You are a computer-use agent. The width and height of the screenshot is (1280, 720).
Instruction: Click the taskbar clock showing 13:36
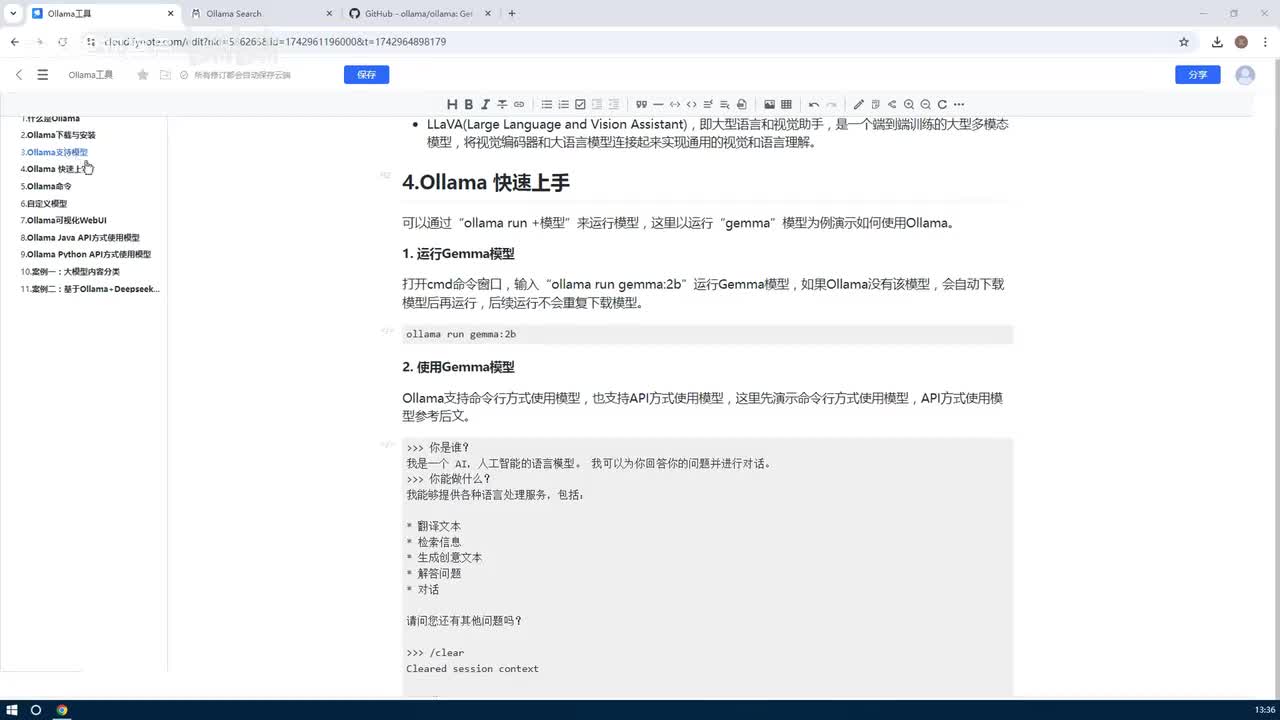1265,710
